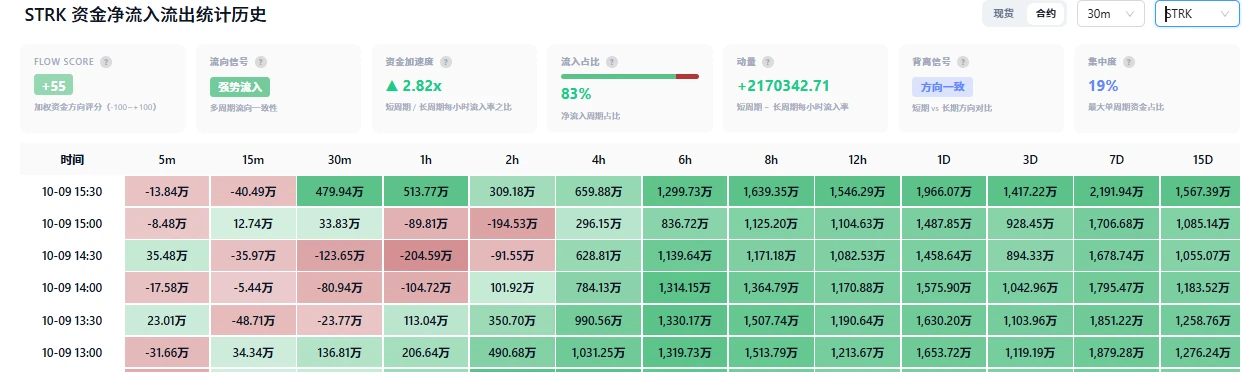
Task: Click the 15m column header
Action: tap(253, 160)
